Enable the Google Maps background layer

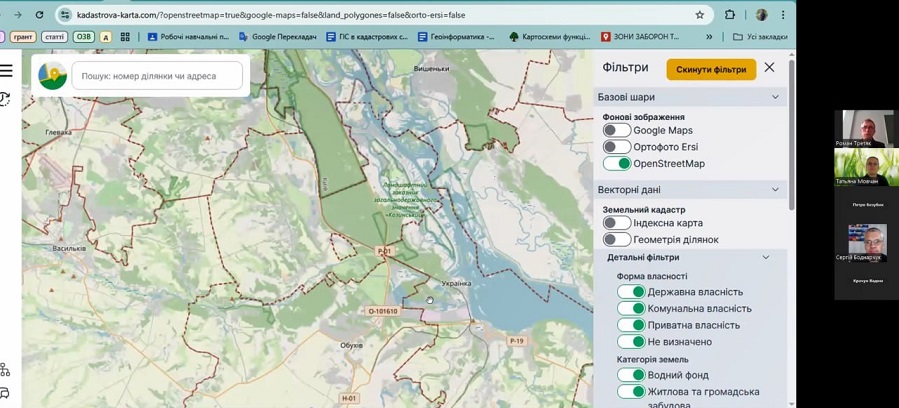[617, 131]
